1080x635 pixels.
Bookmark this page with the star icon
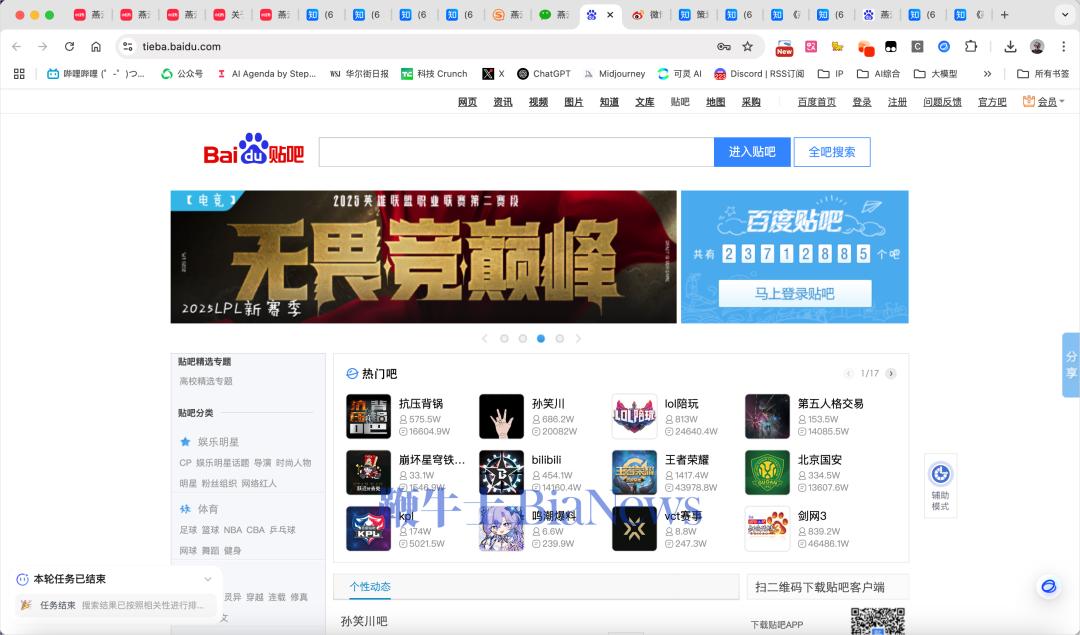(747, 47)
